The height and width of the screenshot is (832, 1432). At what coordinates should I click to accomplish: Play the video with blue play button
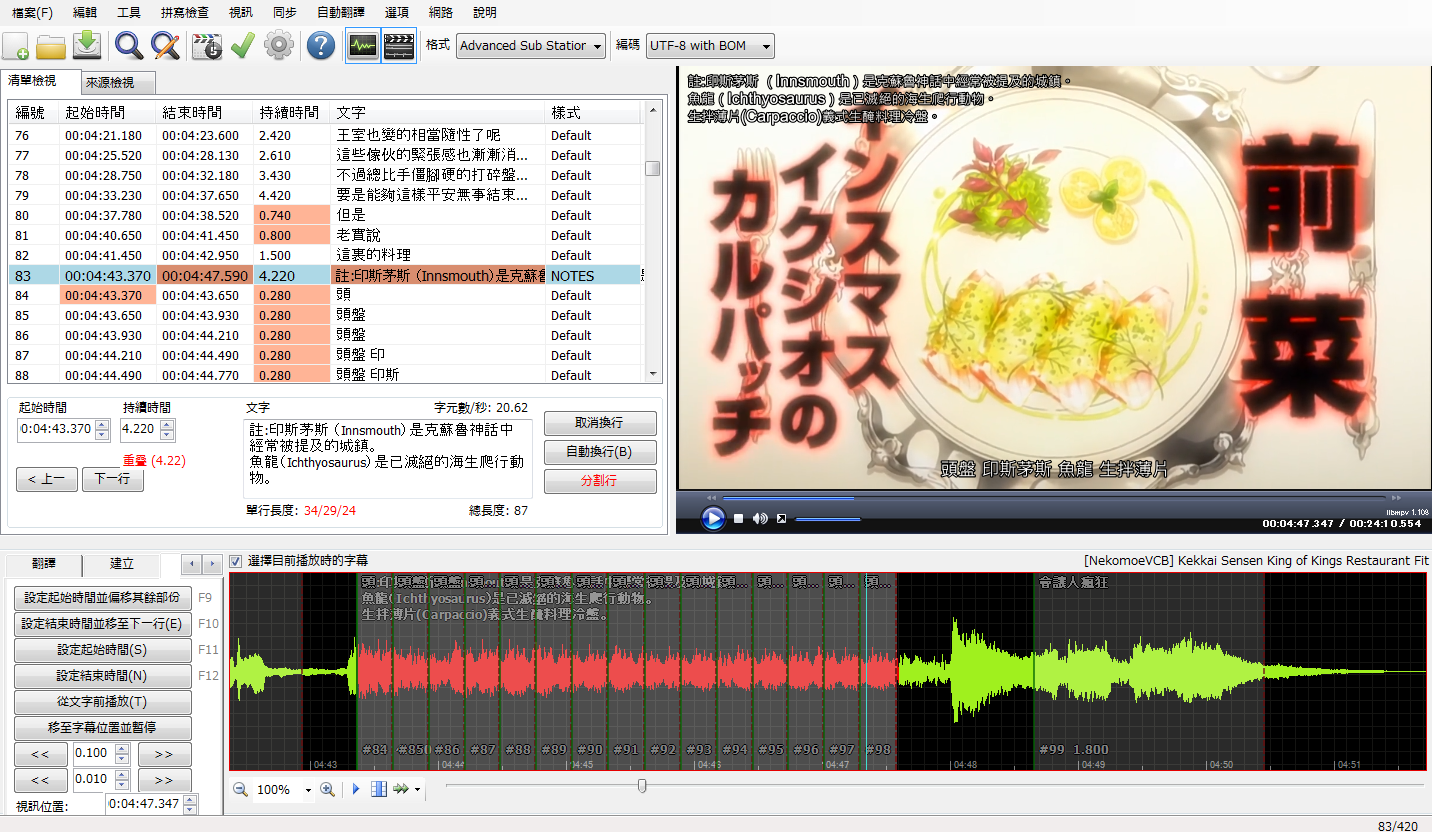[x=712, y=518]
